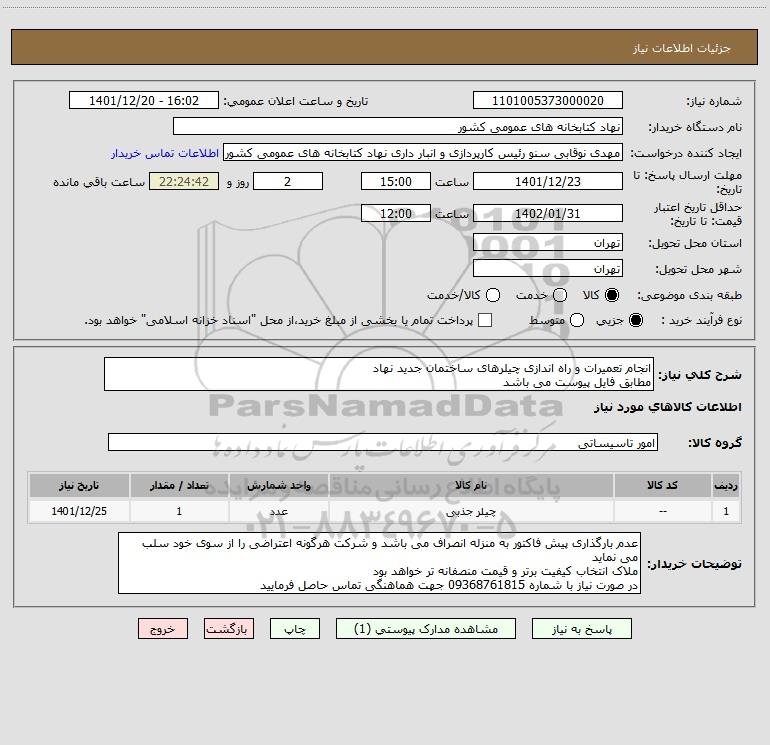The image size is (770, 745).
Task: Select the کالا/خدمت radio button
Action: (493, 295)
